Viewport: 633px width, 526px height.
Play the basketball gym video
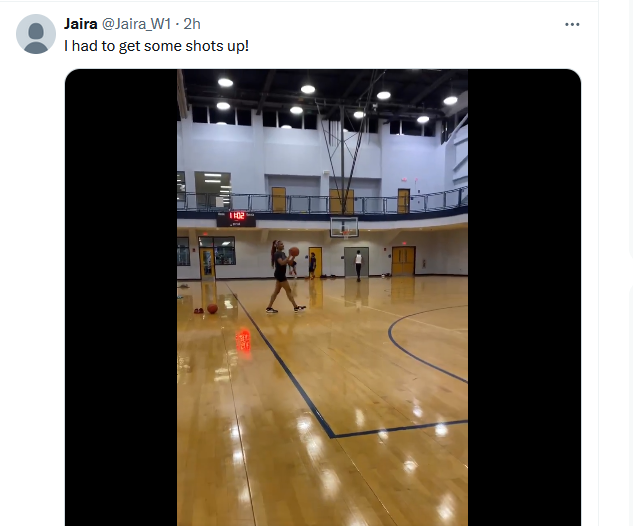(323, 298)
